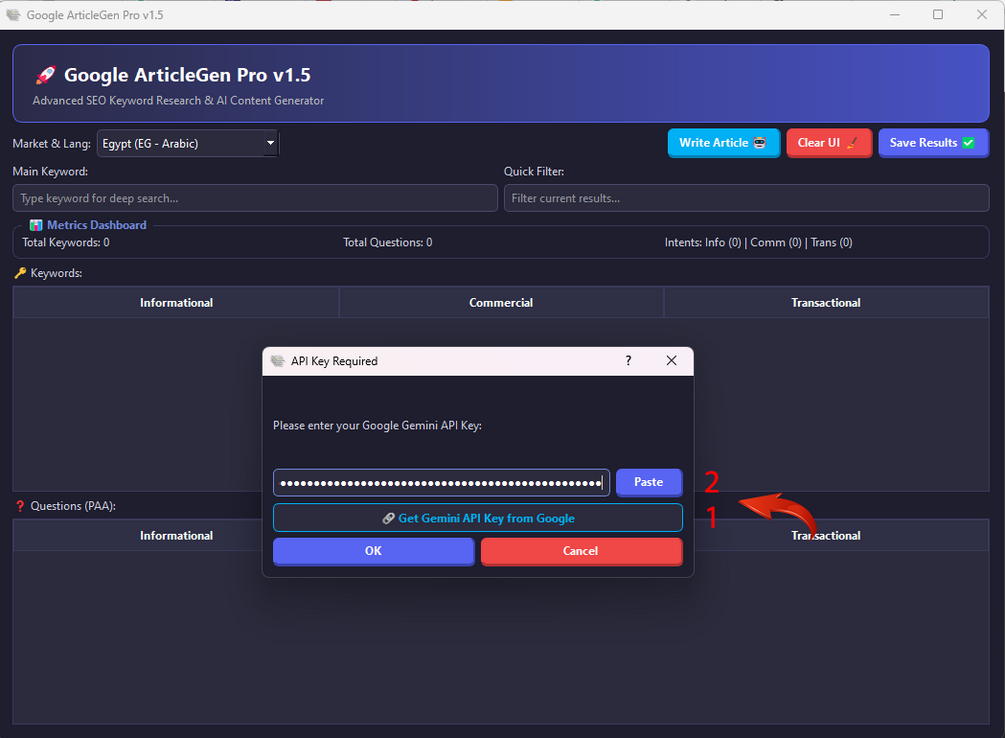Open Get Gemini API Key from Google link
1005x738 pixels.
point(478,518)
